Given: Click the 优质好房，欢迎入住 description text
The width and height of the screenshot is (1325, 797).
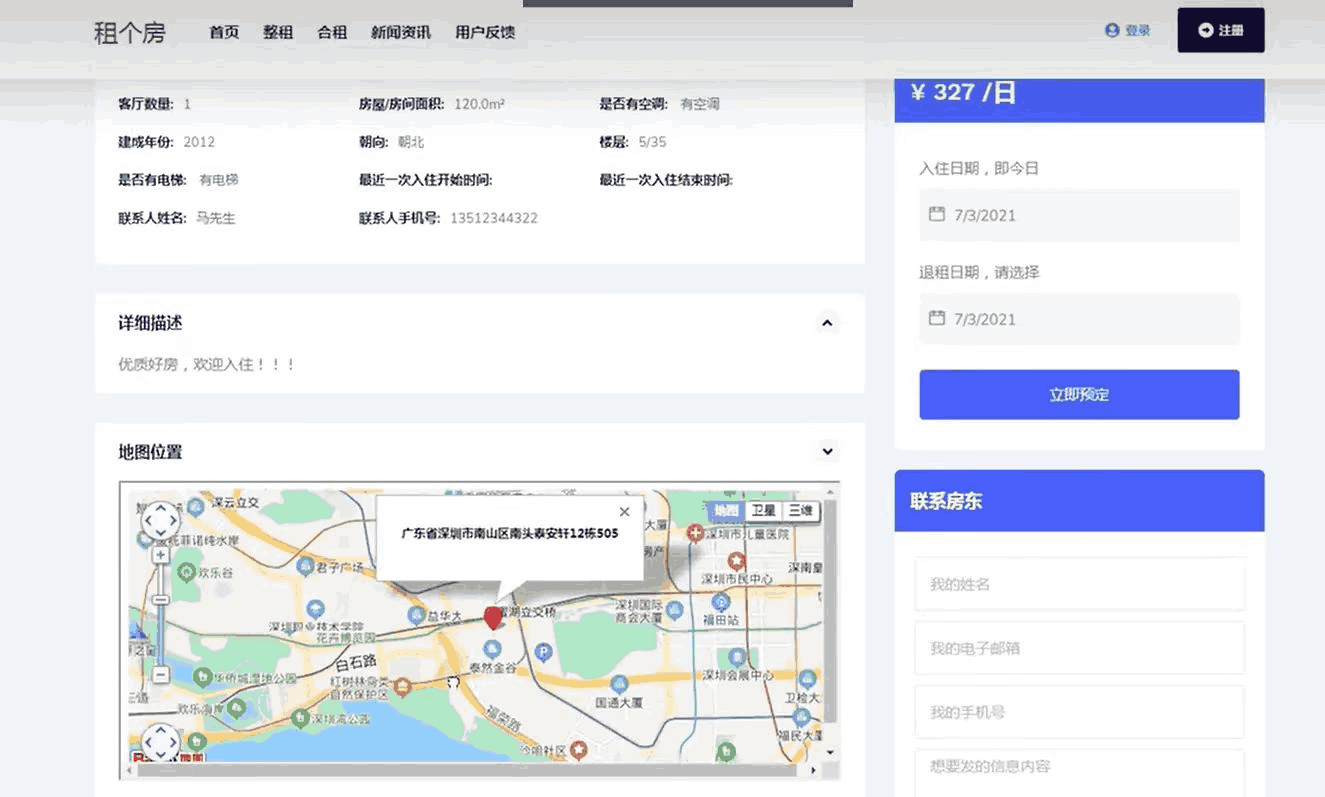Looking at the screenshot, I should [x=207, y=364].
